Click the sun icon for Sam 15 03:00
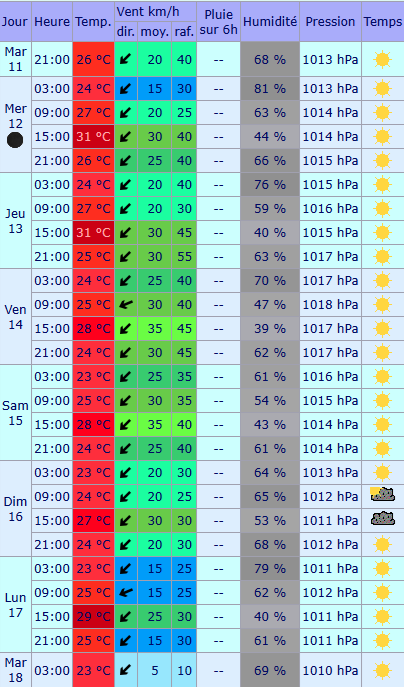Screen dimensions: 404x687 [x=382, y=377]
